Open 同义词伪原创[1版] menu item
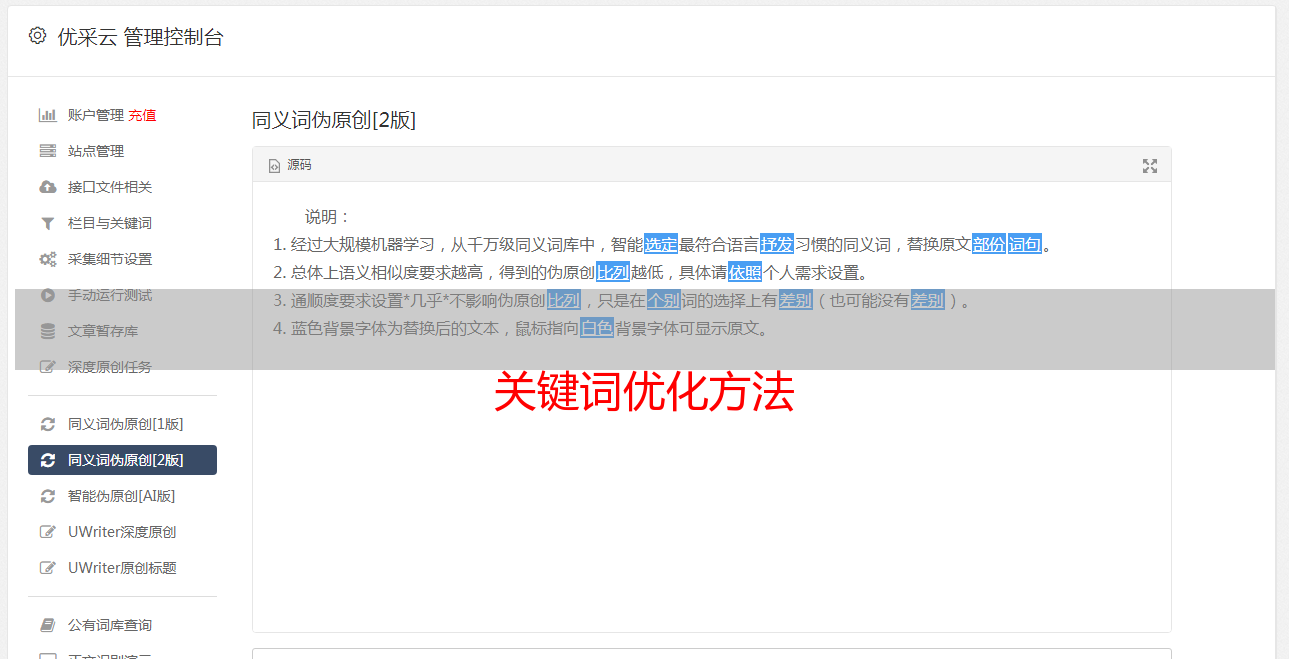The width and height of the screenshot is (1289, 659). 122,424
